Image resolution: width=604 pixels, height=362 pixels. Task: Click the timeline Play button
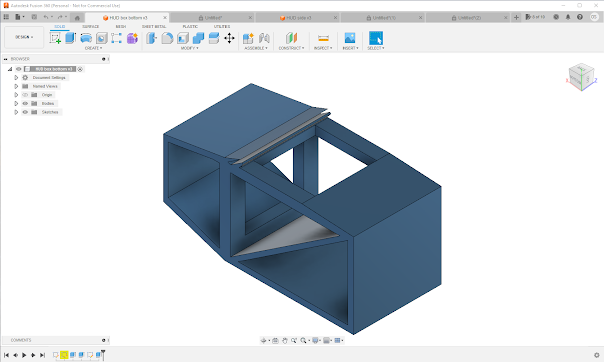[x=24, y=355]
